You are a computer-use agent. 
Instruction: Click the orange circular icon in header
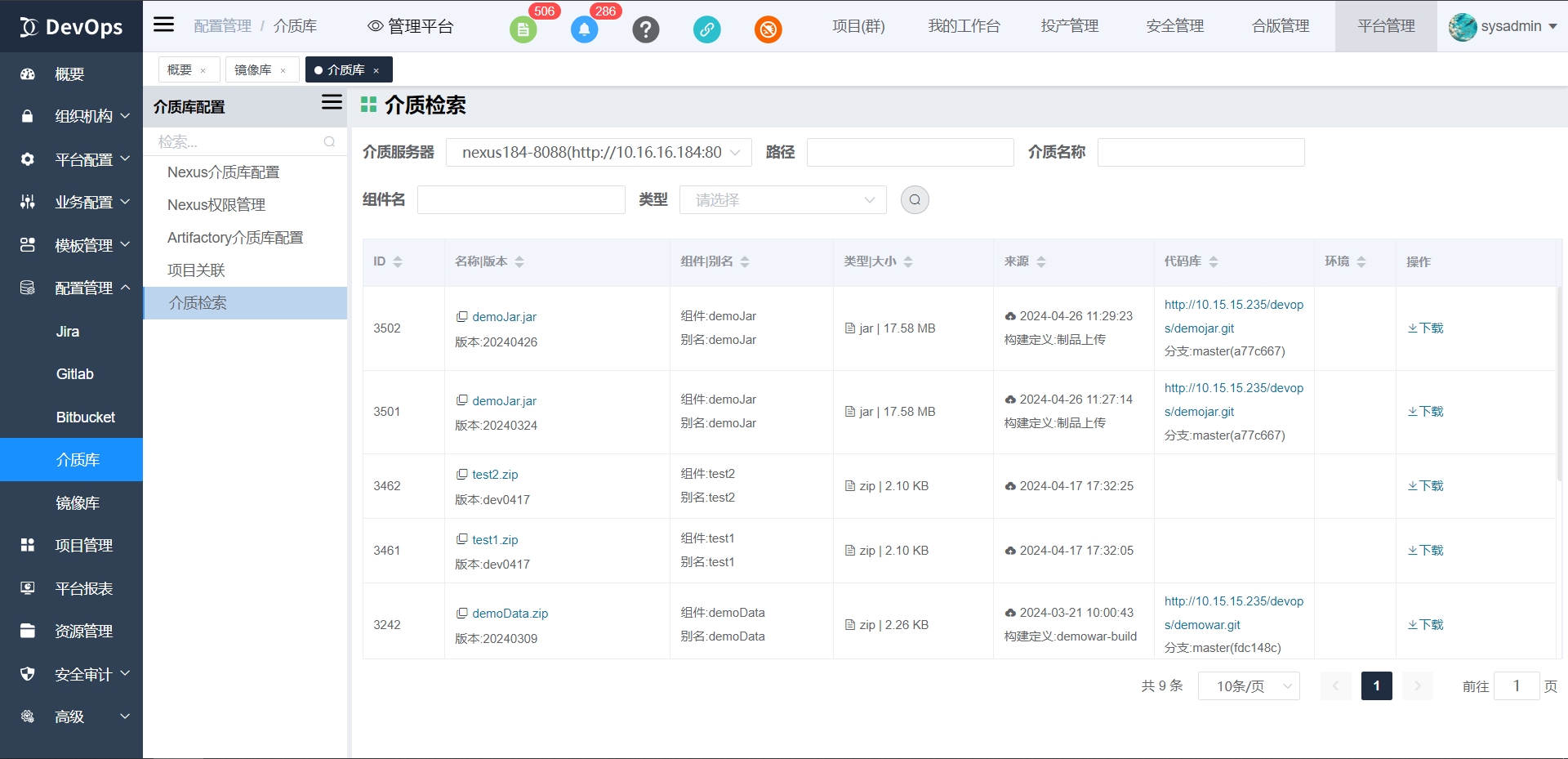pos(768,30)
